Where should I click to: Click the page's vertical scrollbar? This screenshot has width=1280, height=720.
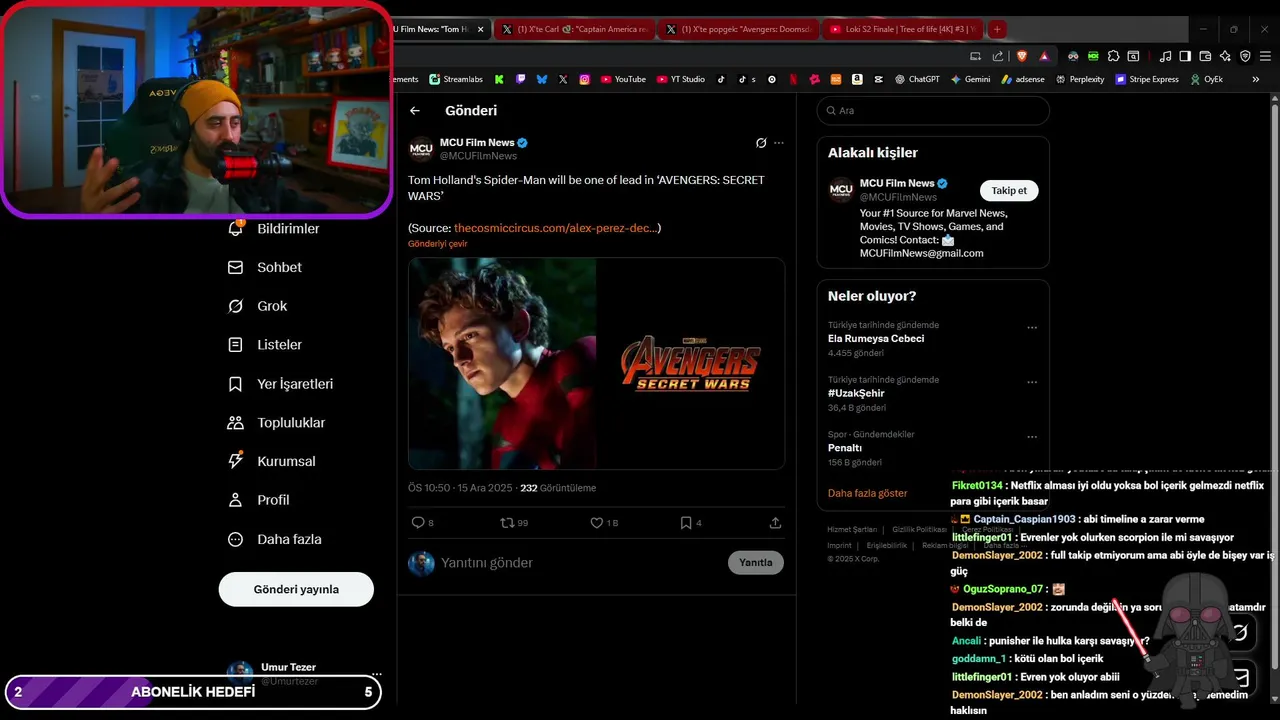pyautogui.click(x=1274, y=380)
